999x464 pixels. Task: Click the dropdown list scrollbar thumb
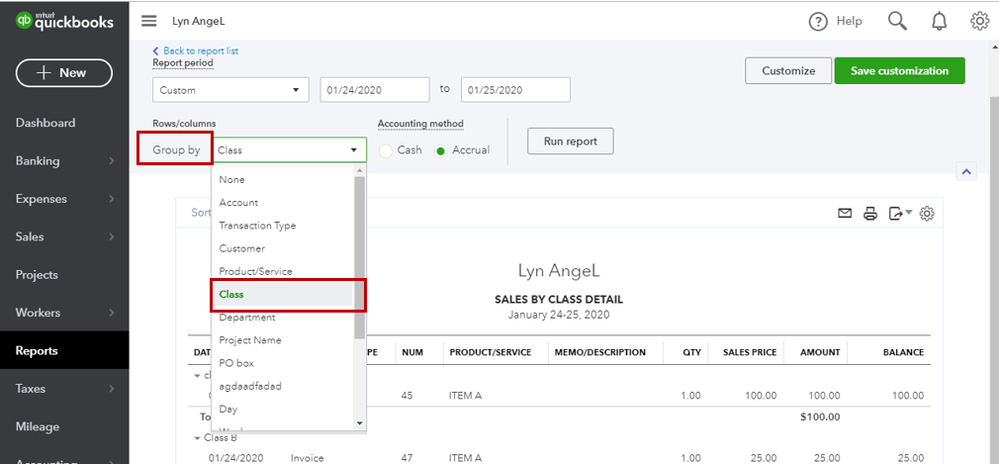(359, 257)
